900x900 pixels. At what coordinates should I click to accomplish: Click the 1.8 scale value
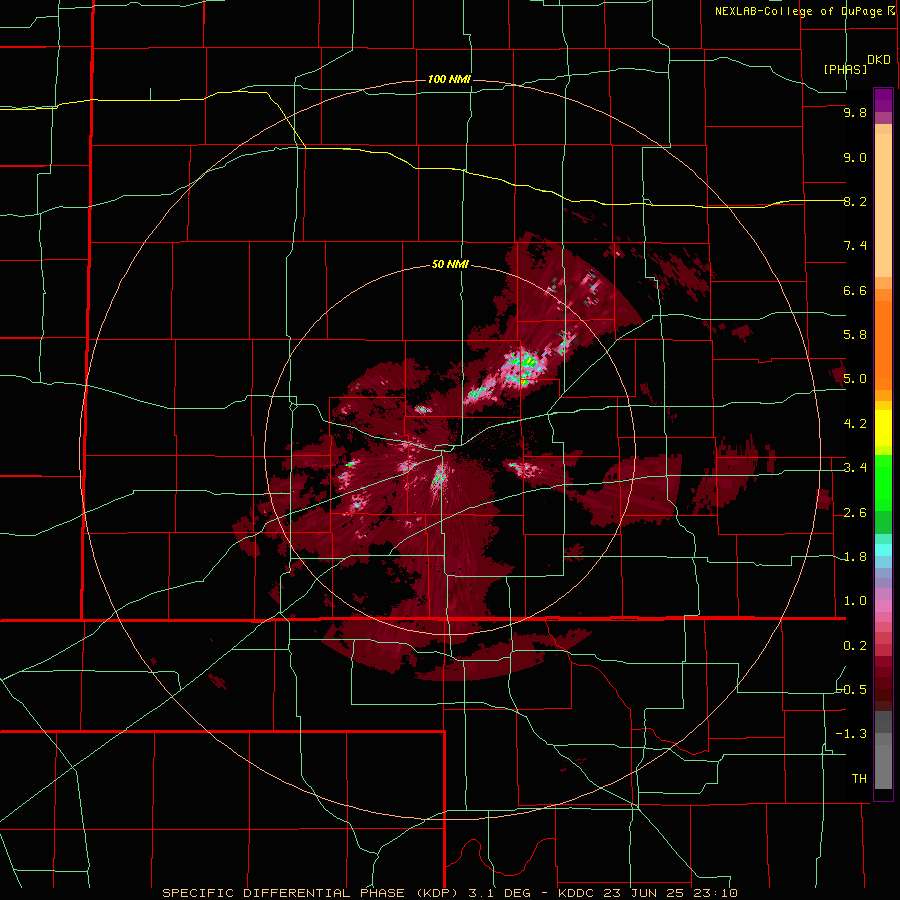tap(855, 557)
